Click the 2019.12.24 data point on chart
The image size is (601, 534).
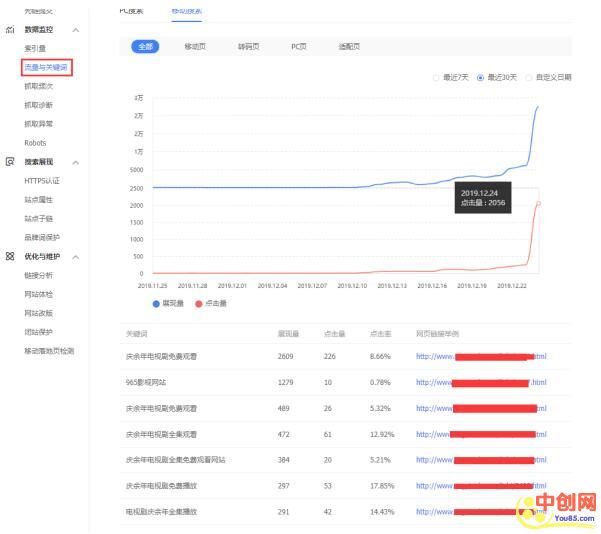click(x=538, y=203)
